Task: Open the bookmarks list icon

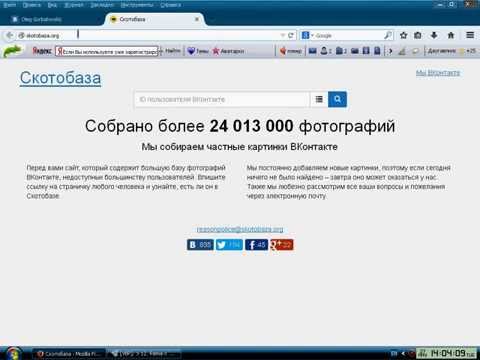Action: (x=418, y=35)
